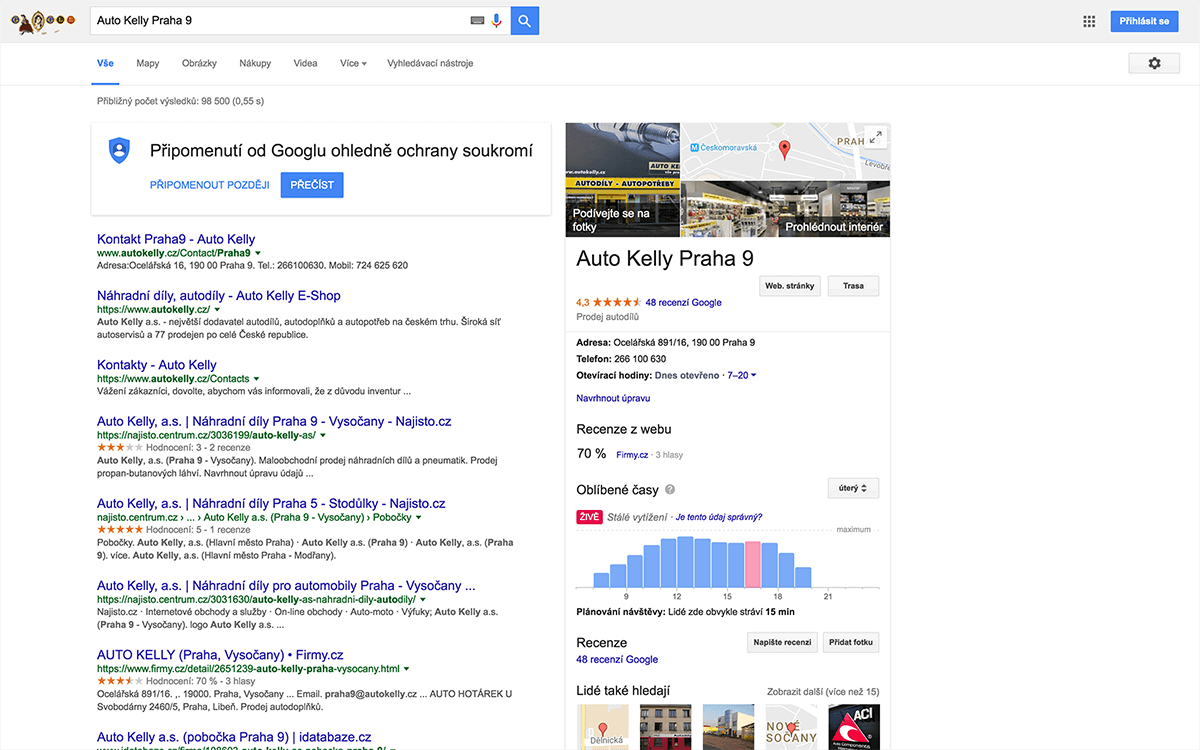The width and height of the screenshot is (1200, 750).
Task: Open arrow menu beside autokelly.cz/Contacts URL
Action: (x=257, y=379)
